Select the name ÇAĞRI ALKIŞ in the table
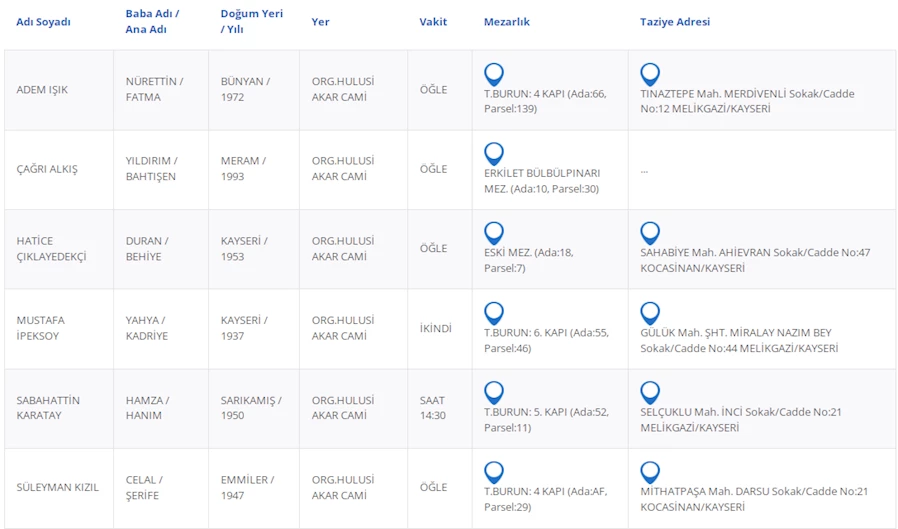Image resolution: width=898 pixels, height=529 pixels. click(47, 169)
